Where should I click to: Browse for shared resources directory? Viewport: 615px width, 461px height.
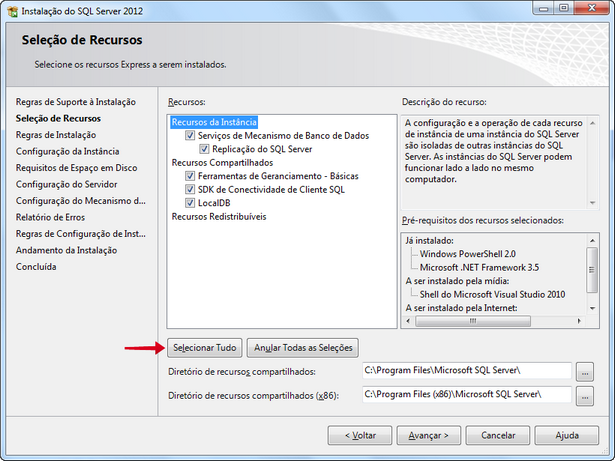(585, 372)
